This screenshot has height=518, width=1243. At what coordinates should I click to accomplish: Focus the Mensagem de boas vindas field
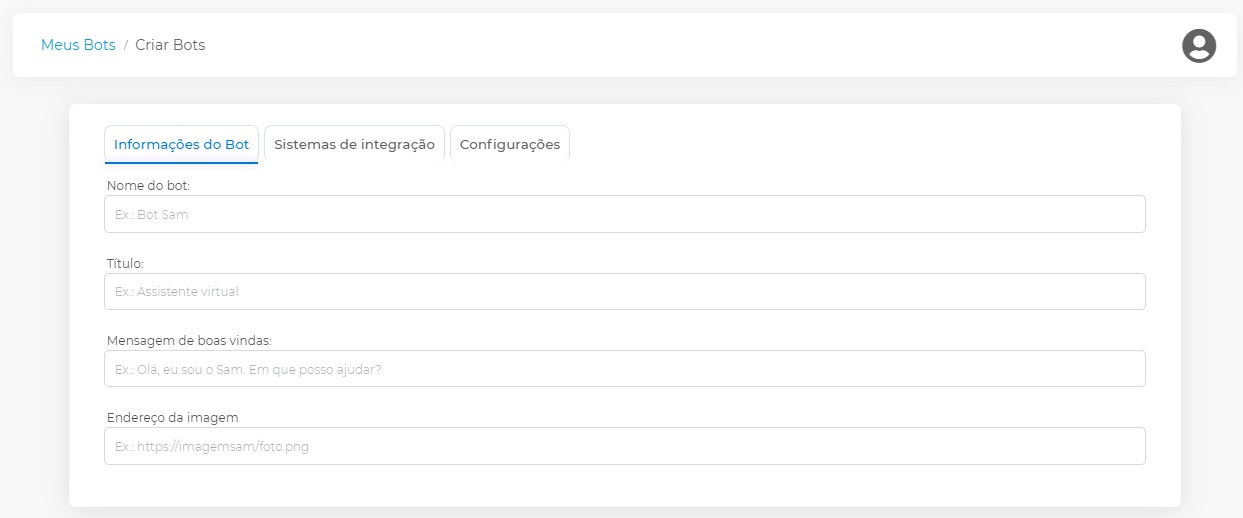624,369
